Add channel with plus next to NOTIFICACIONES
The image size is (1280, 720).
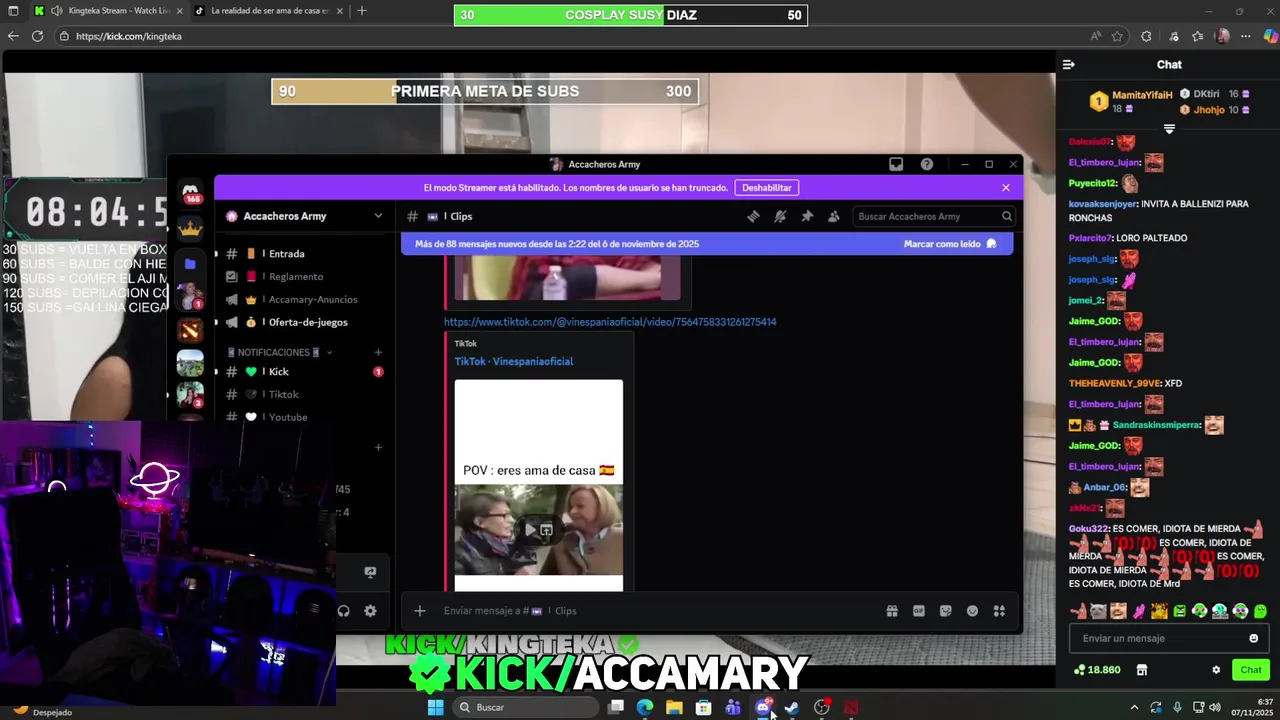tap(378, 353)
